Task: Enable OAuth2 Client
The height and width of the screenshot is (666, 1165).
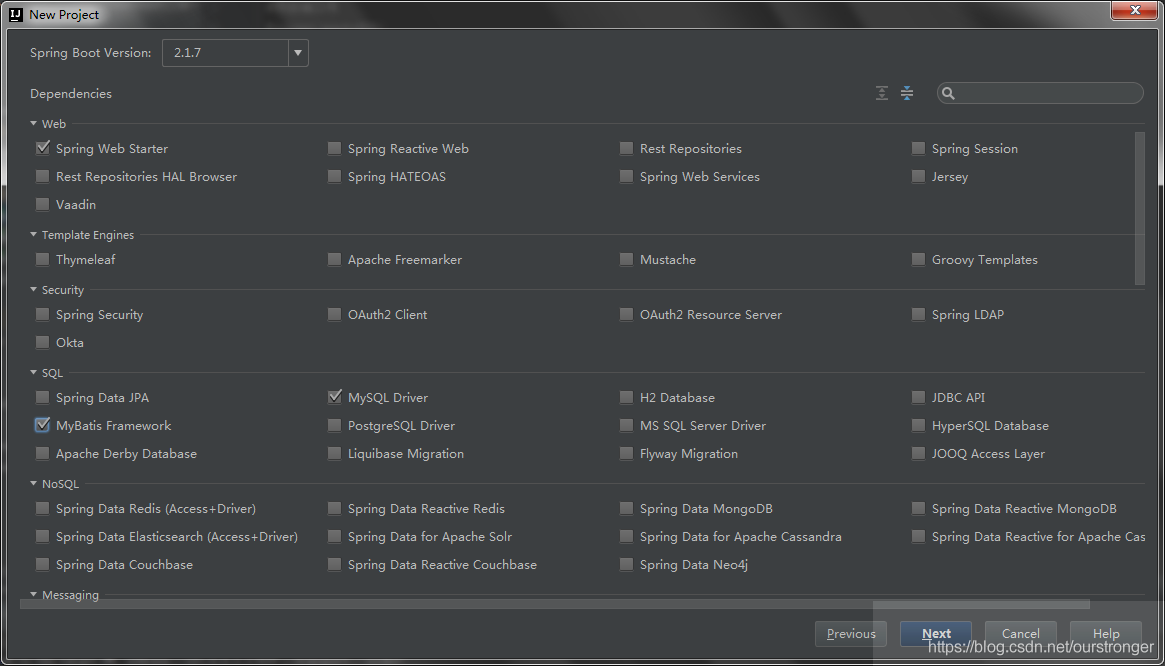Action: coord(334,314)
